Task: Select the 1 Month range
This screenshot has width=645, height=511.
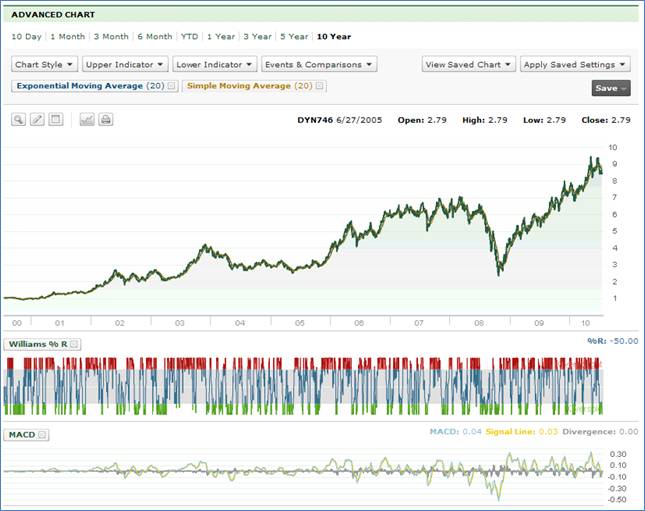Action: (67, 37)
